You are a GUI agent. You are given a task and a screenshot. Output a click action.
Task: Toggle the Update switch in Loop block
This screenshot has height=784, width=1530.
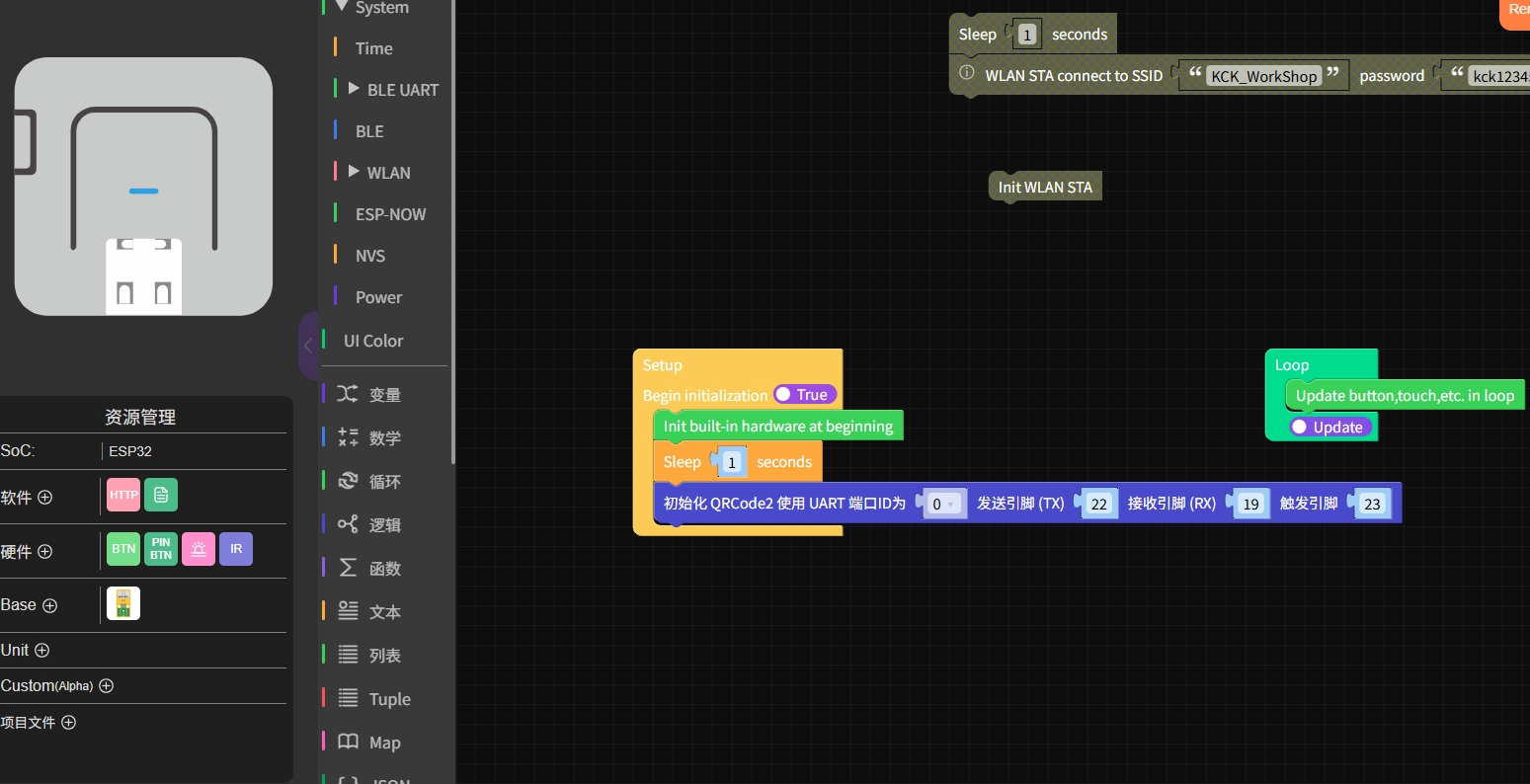pos(1329,428)
